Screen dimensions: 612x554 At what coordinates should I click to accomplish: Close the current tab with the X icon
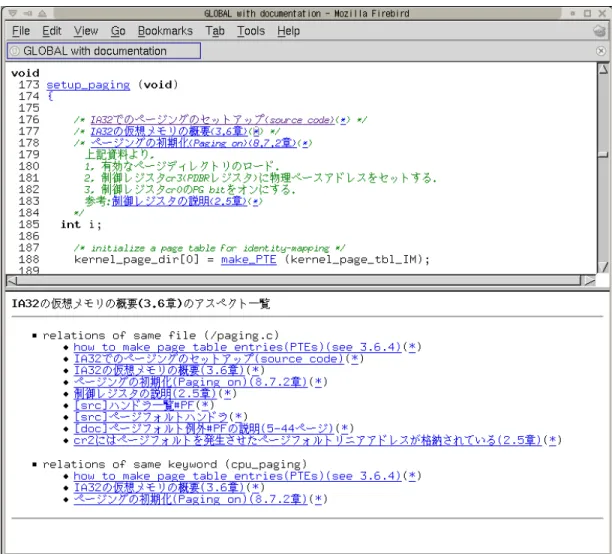click(x=601, y=51)
